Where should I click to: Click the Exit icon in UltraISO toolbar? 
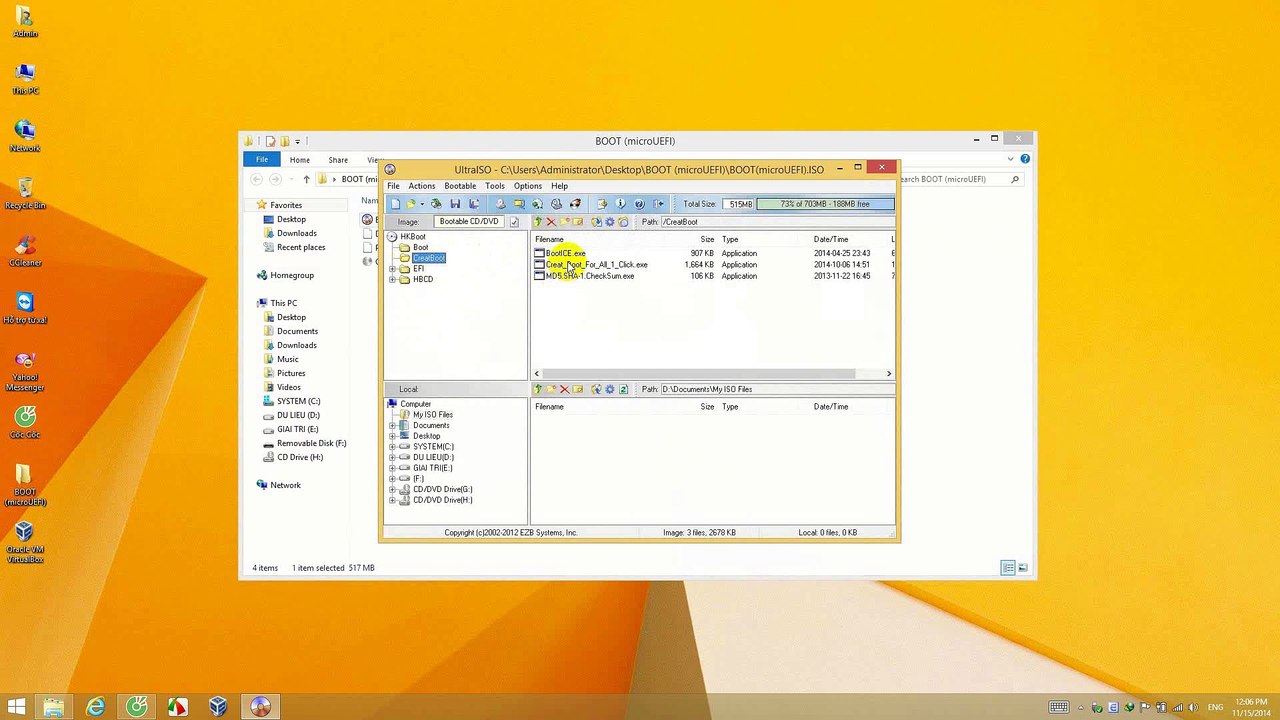click(x=658, y=204)
